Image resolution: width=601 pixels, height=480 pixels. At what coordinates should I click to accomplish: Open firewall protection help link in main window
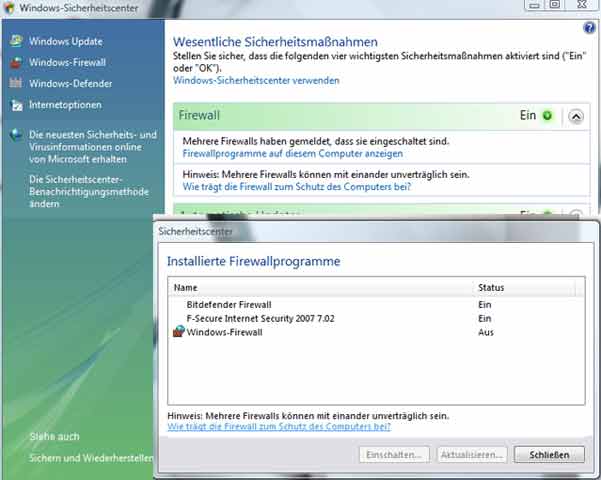point(296,187)
